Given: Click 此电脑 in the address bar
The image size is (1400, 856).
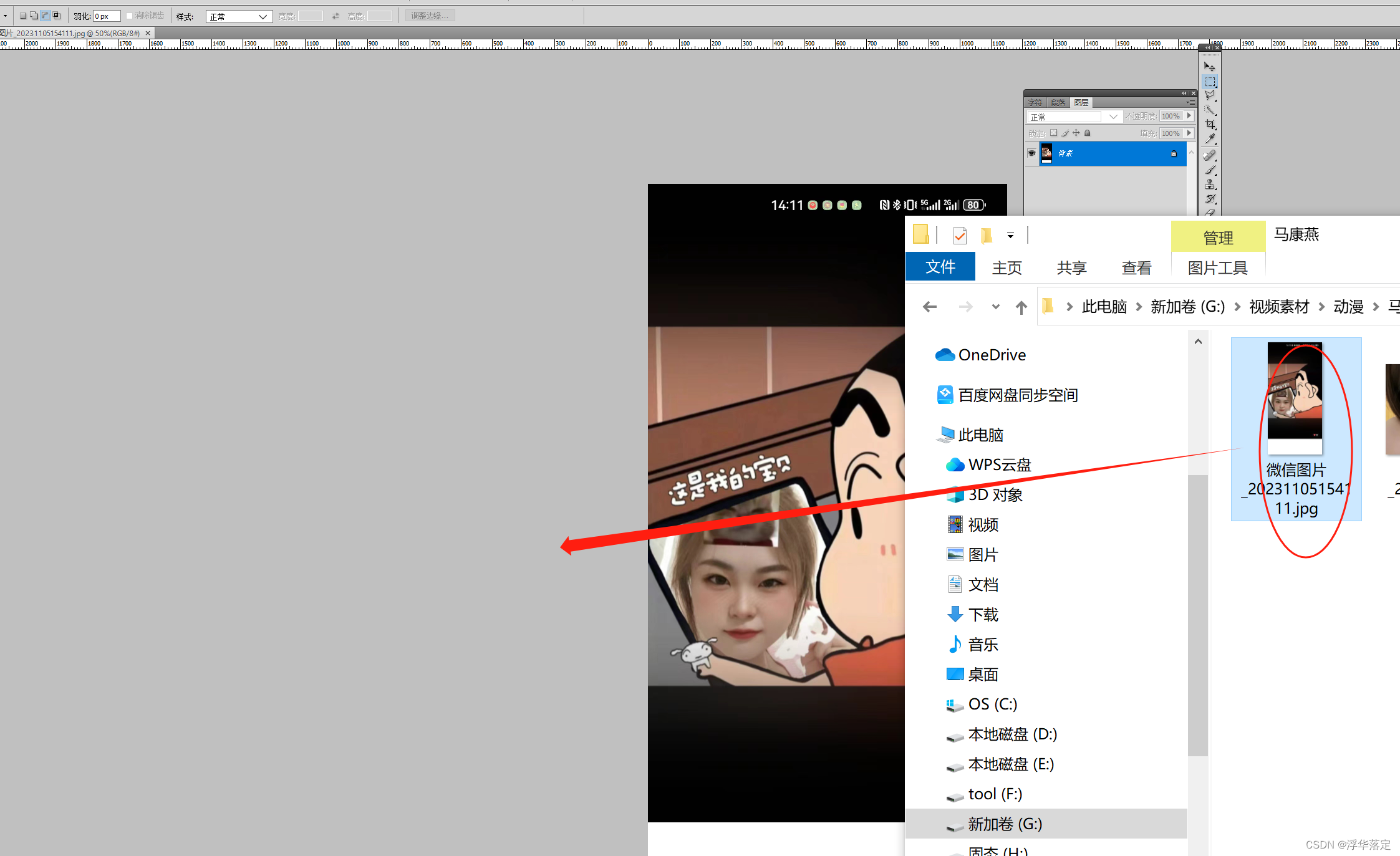Looking at the screenshot, I should (x=1104, y=307).
